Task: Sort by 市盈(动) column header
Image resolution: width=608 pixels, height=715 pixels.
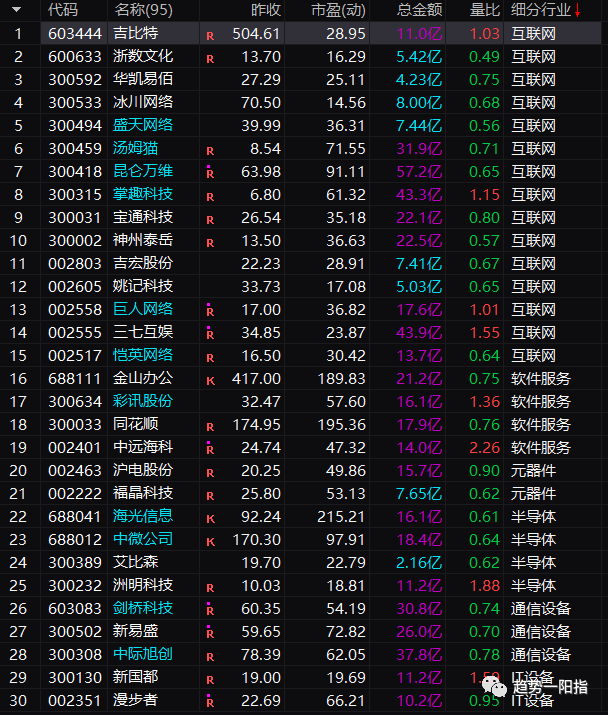Action: point(338,10)
